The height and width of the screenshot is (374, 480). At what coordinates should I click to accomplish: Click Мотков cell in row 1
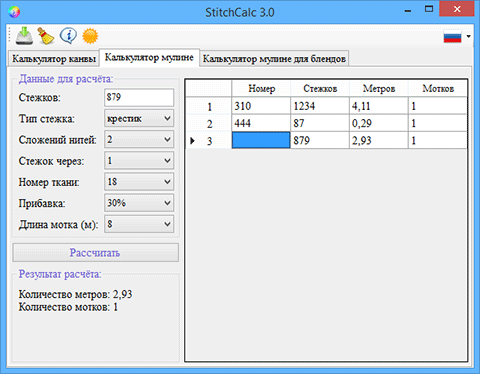[x=438, y=106]
